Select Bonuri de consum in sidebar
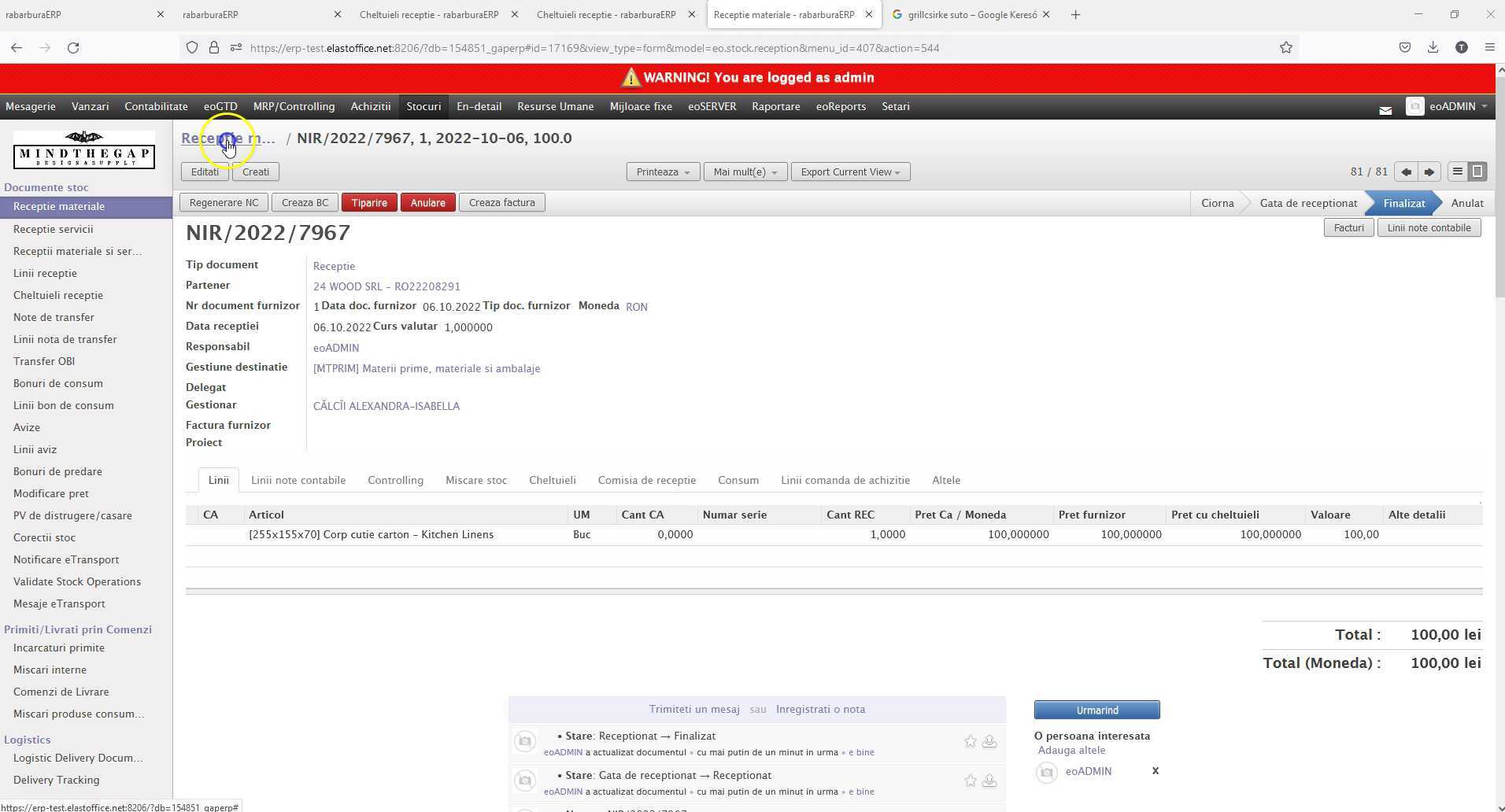This screenshot has width=1505, height=812. point(57,384)
